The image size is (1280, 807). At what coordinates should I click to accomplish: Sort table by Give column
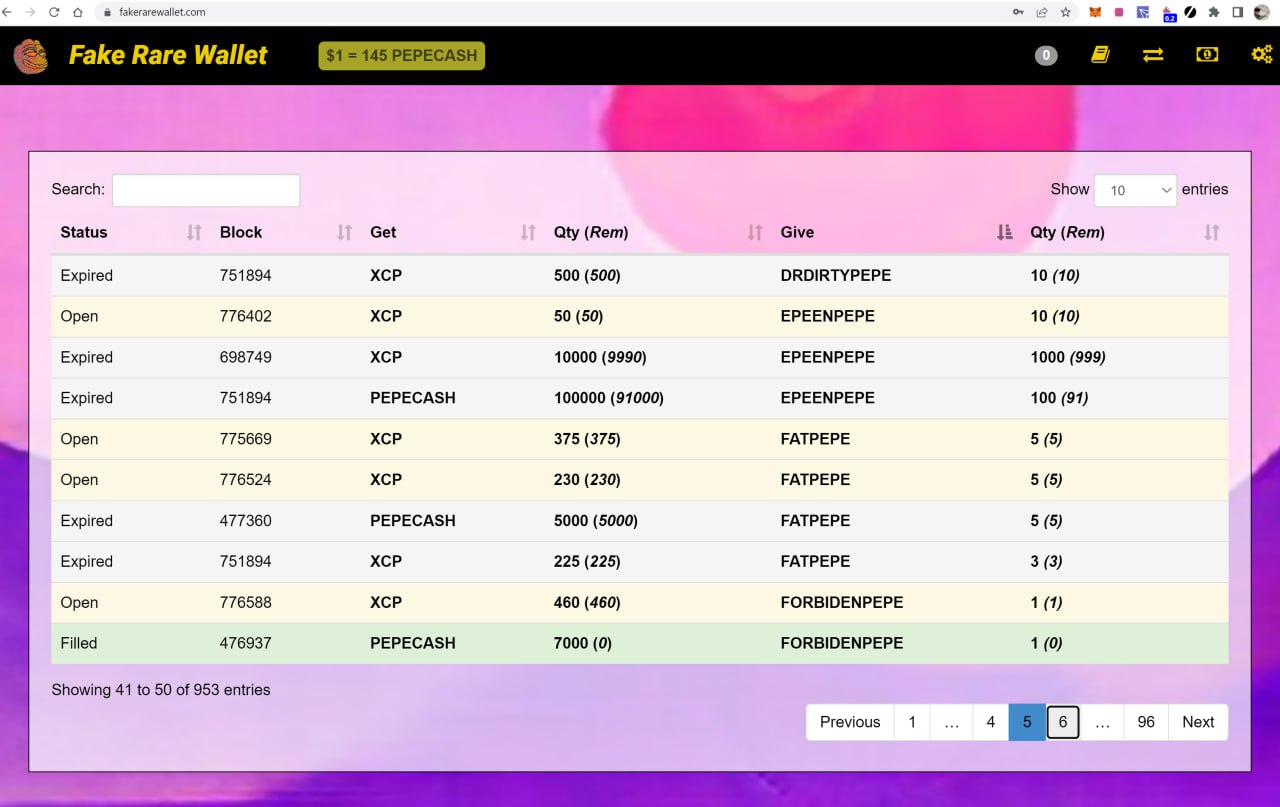pyautogui.click(x=897, y=232)
